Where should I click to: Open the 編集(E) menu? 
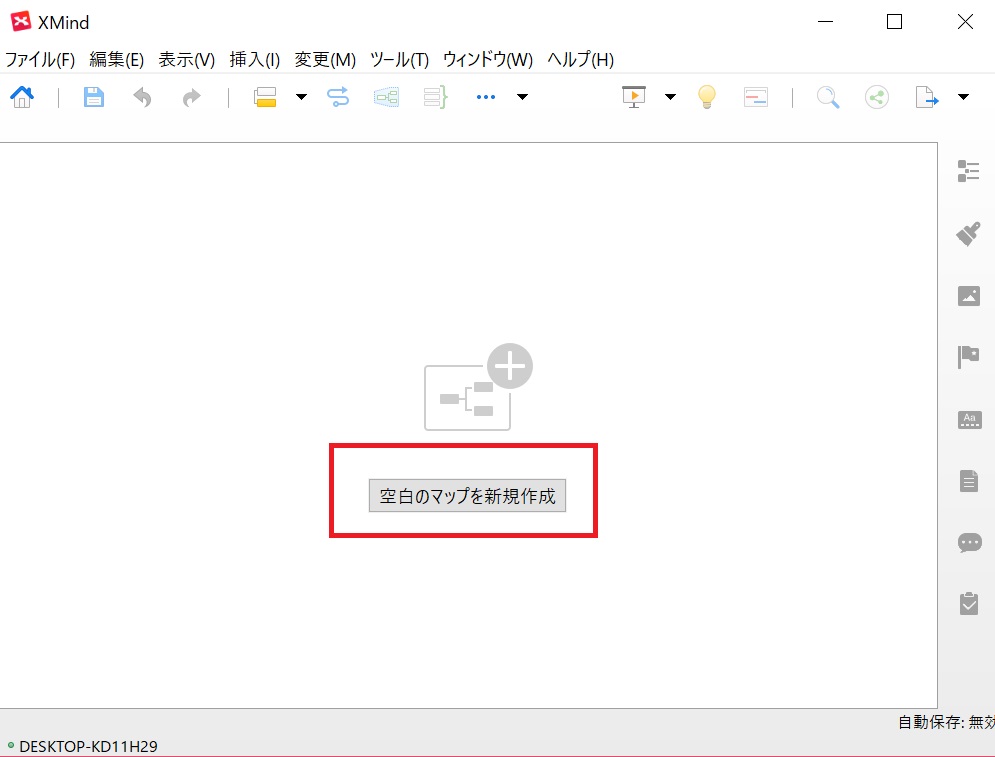[117, 60]
